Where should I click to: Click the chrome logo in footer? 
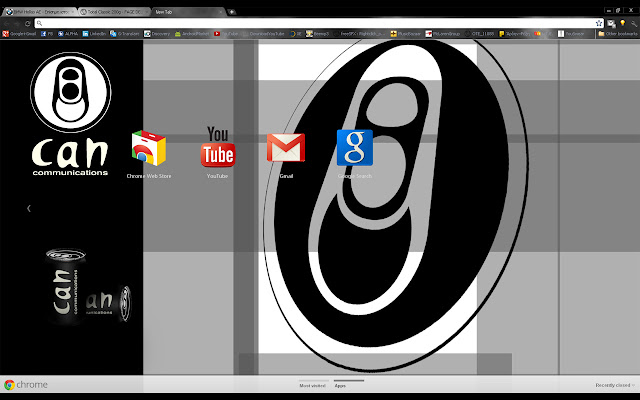pos(26,384)
